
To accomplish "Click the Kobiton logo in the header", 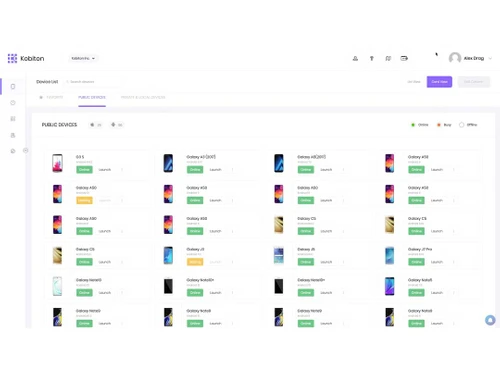I will click(x=26, y=58).
